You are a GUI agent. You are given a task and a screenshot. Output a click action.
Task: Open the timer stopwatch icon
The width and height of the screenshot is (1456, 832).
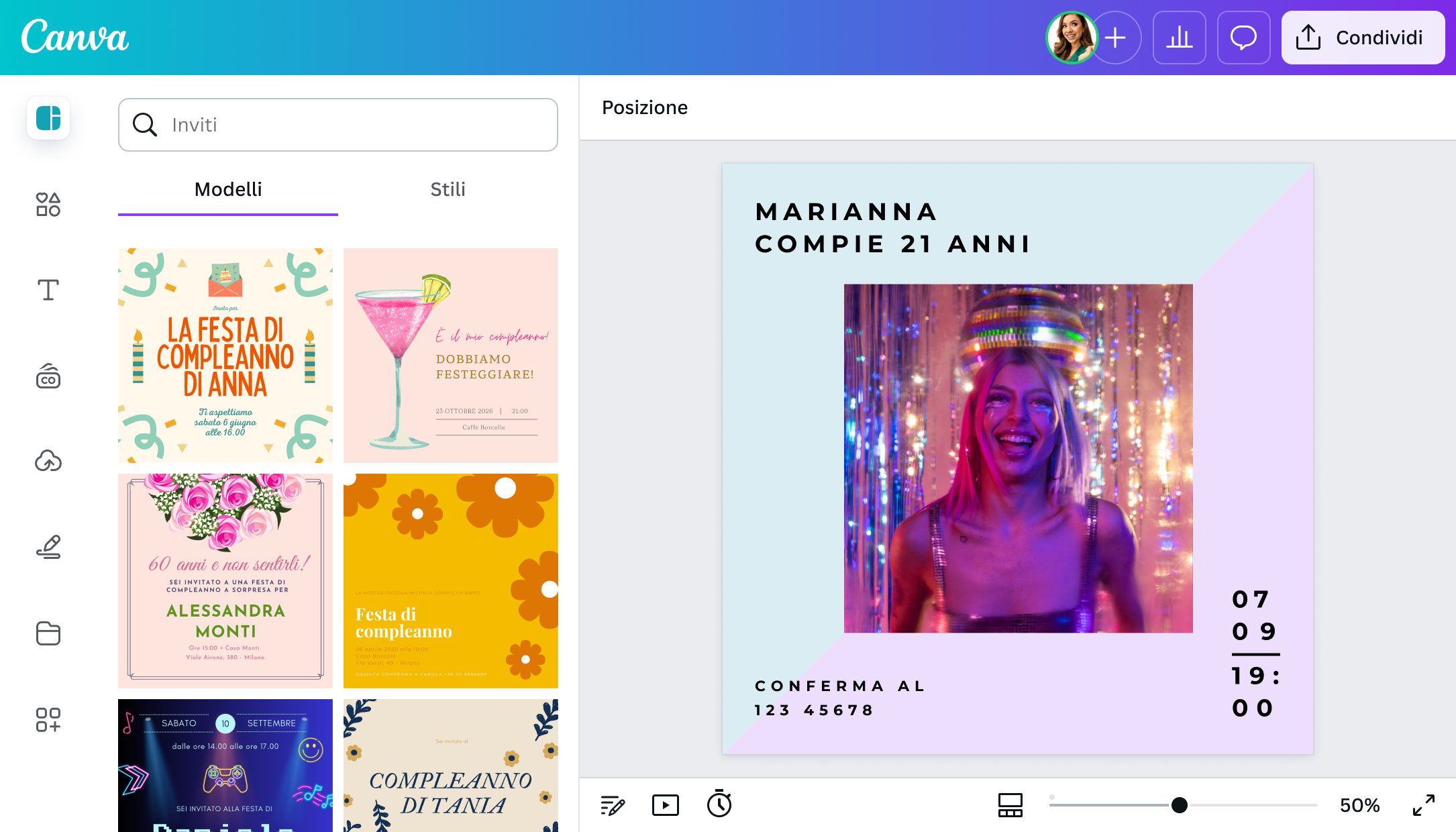coord(719,804)
